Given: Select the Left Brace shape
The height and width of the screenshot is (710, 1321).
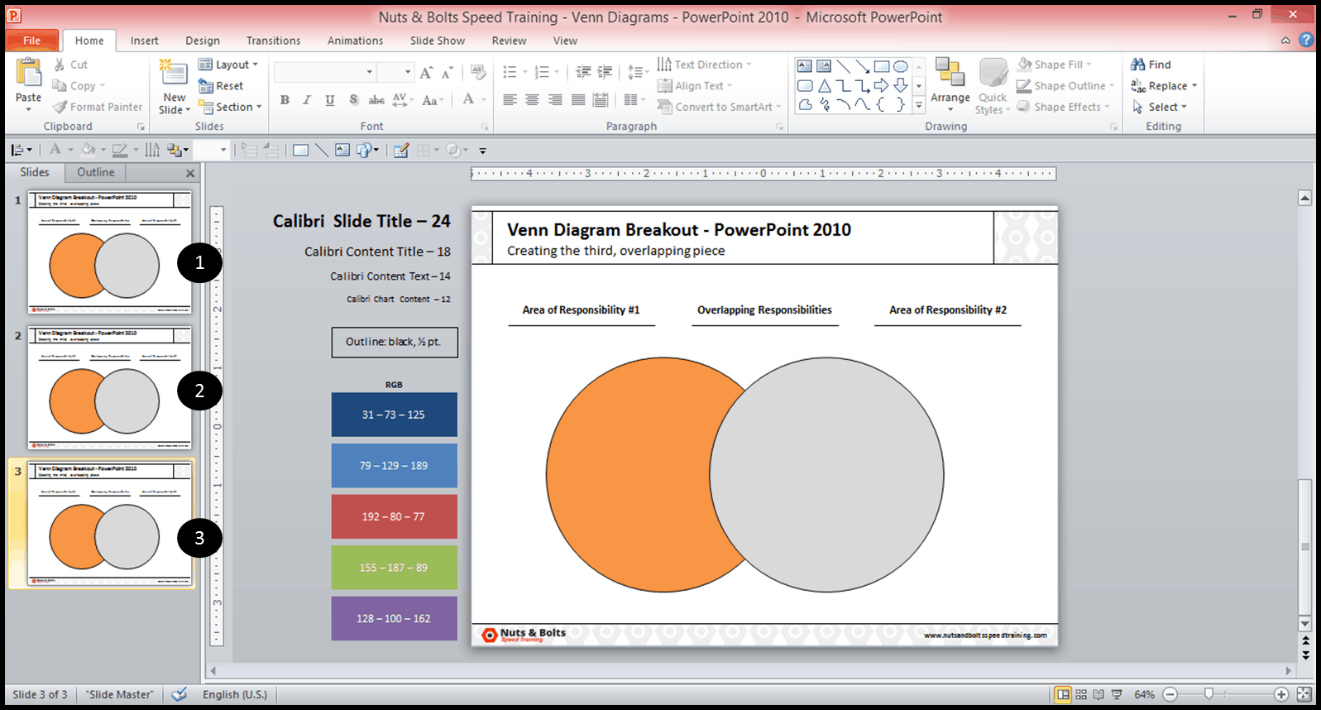Looking at the screenshot, I should (881, 104).
